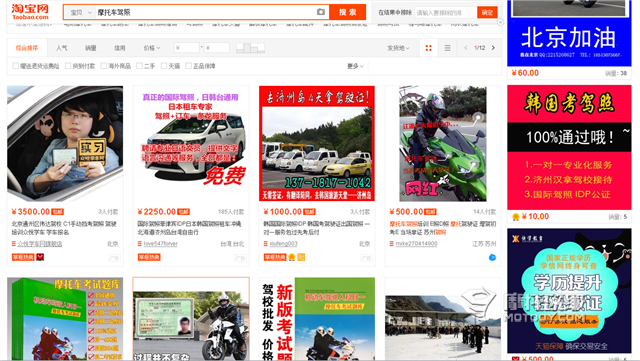Open 韩国考驾照 sidebar ad

pyautogui.click(x=569, y=147)
